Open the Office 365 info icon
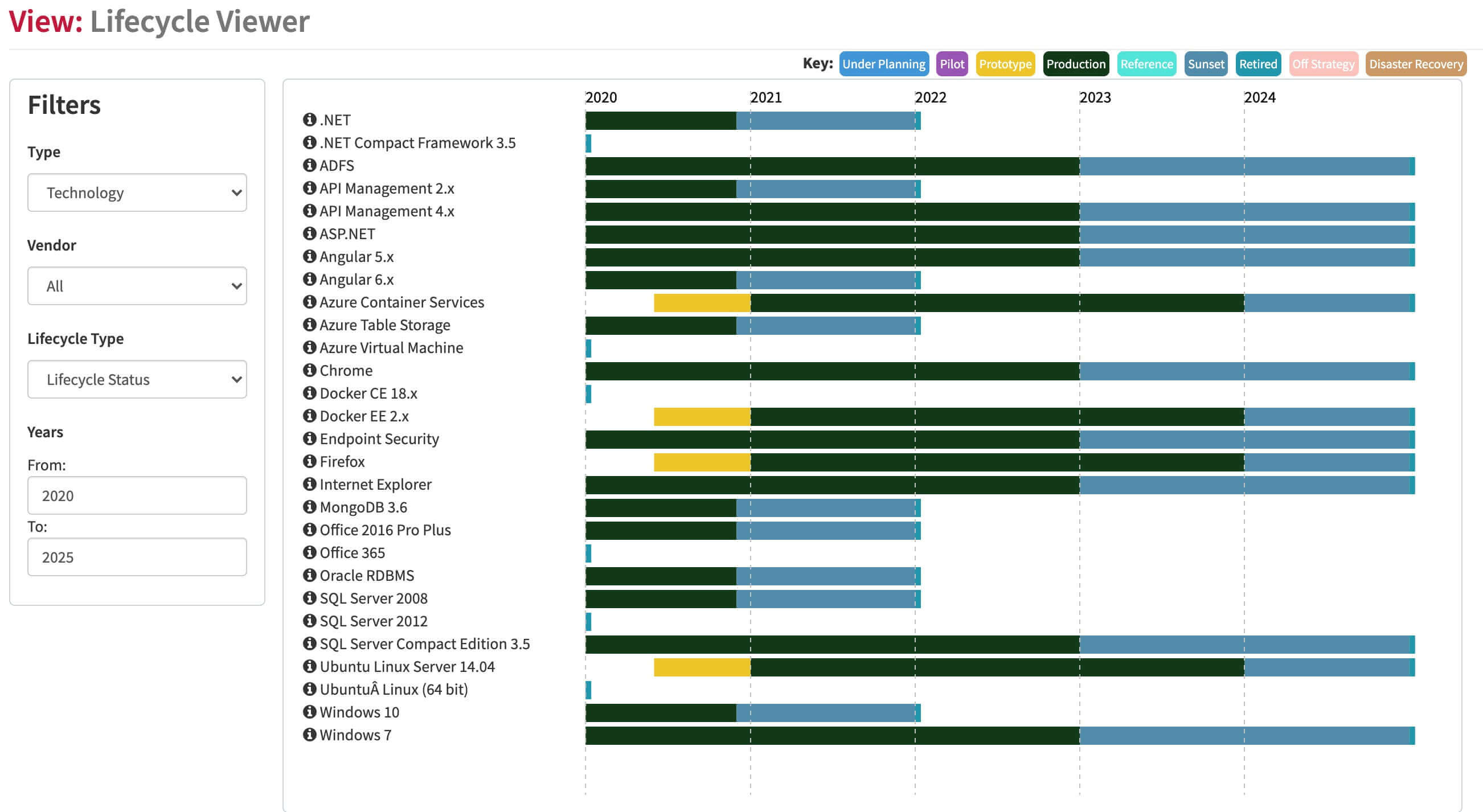This screenshot has width=1483, height=812. 310,552
